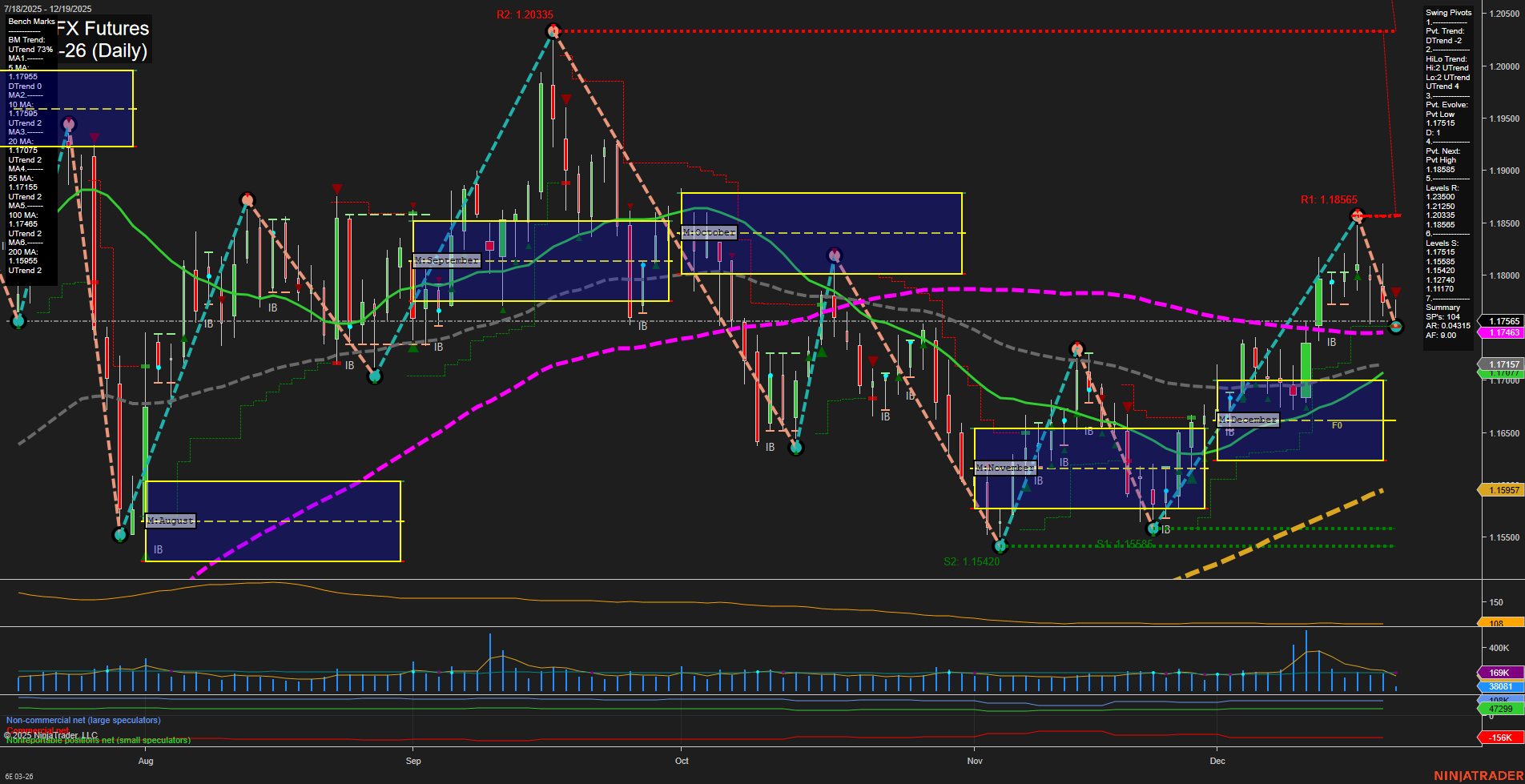
Task: Click the S2: 1.15420 support label
Action: pyautogui.click(x=970, y=561)
